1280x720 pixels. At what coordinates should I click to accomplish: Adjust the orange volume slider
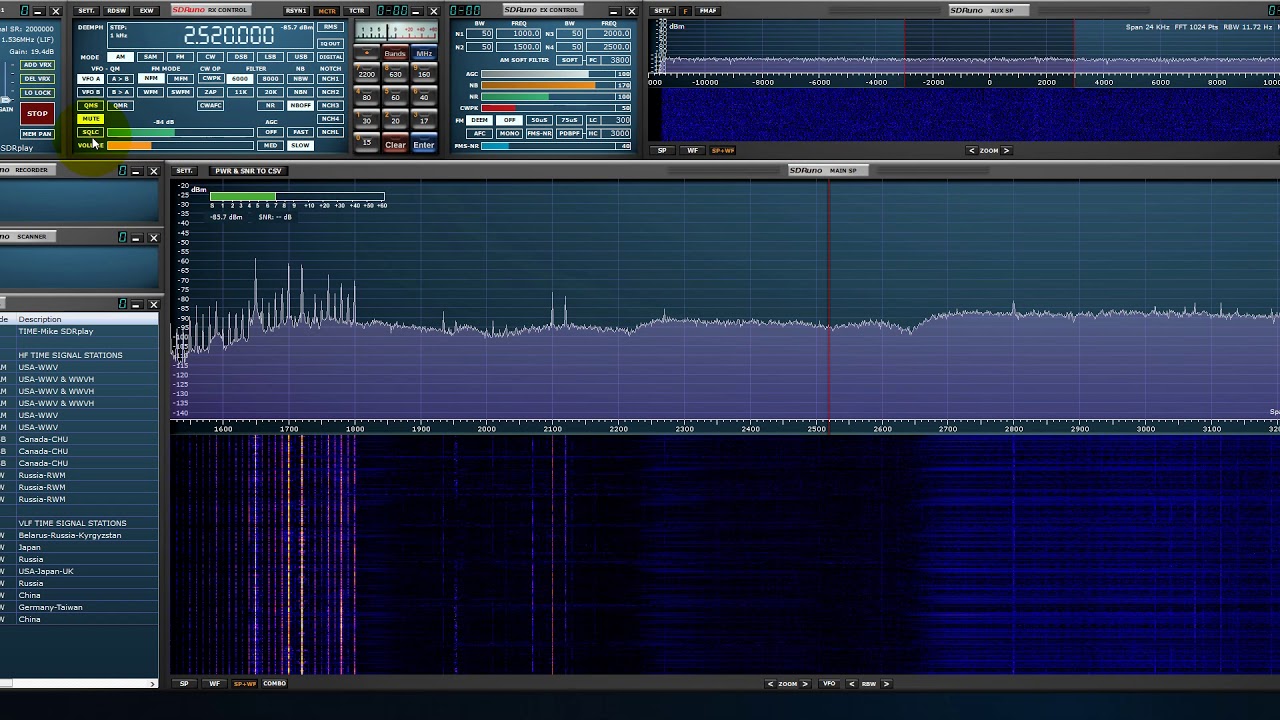click(x=180, y=146)
